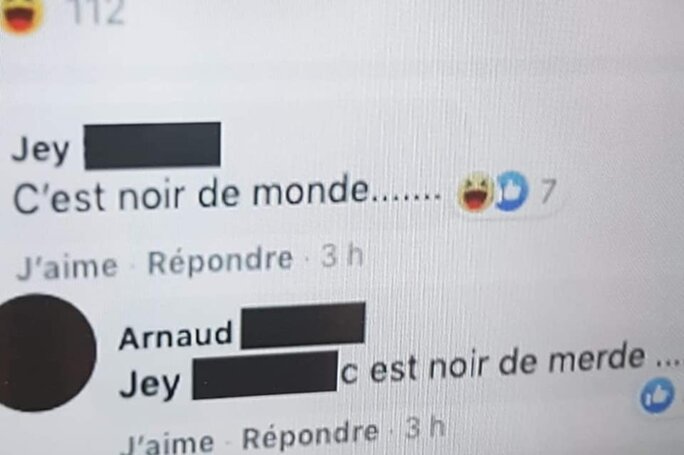Click the Haha reaction on Jey's comment
This screenshot has width=684, height=455.
476,192
